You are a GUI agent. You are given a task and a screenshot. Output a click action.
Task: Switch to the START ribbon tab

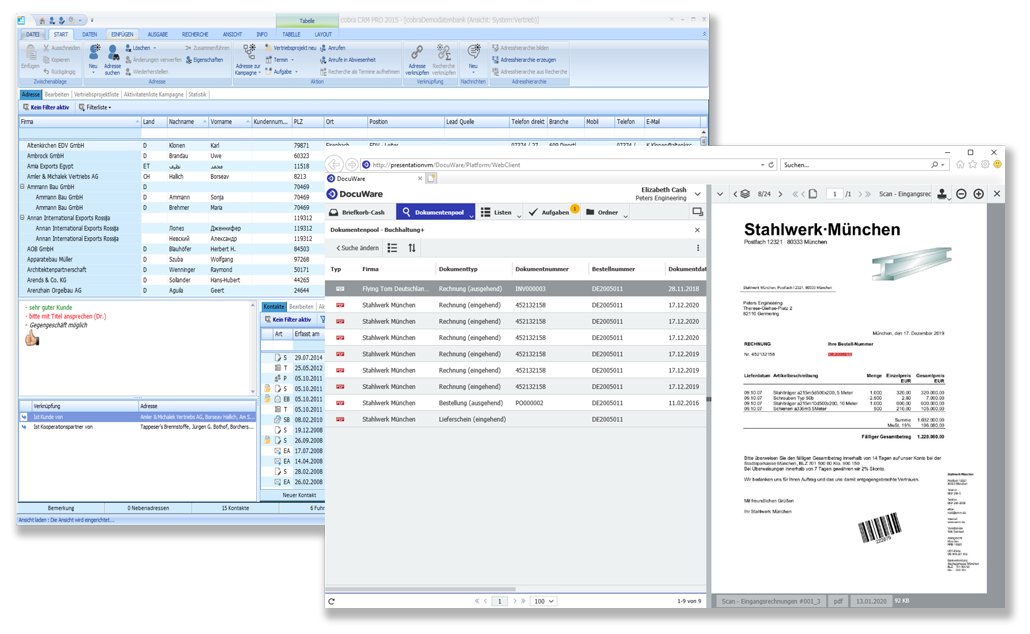[x=60, y=34]
